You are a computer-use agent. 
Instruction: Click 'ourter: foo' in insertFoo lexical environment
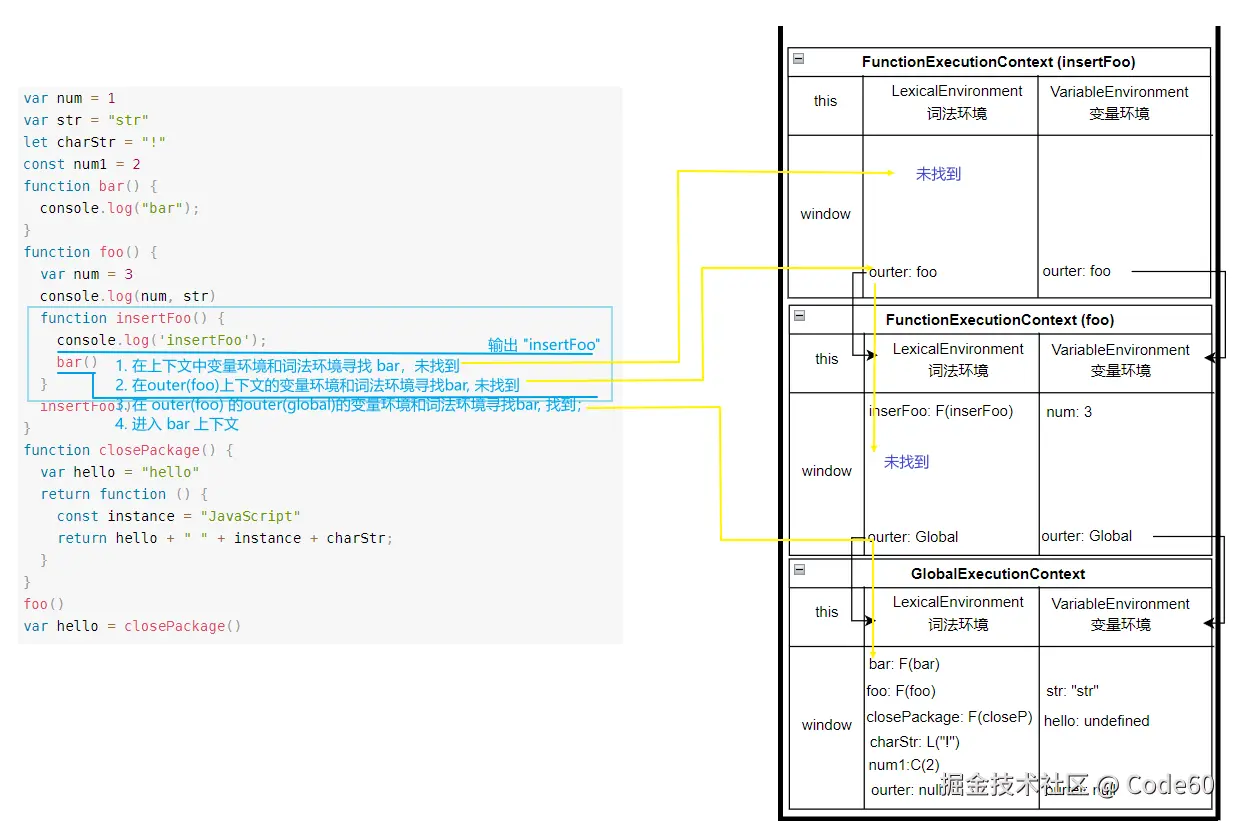903,272
